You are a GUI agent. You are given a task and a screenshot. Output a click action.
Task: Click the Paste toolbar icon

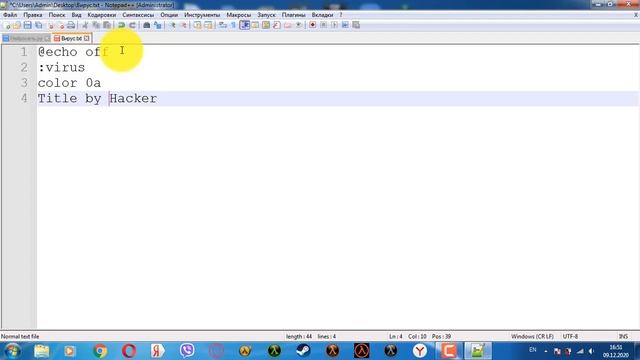[107, 25]
